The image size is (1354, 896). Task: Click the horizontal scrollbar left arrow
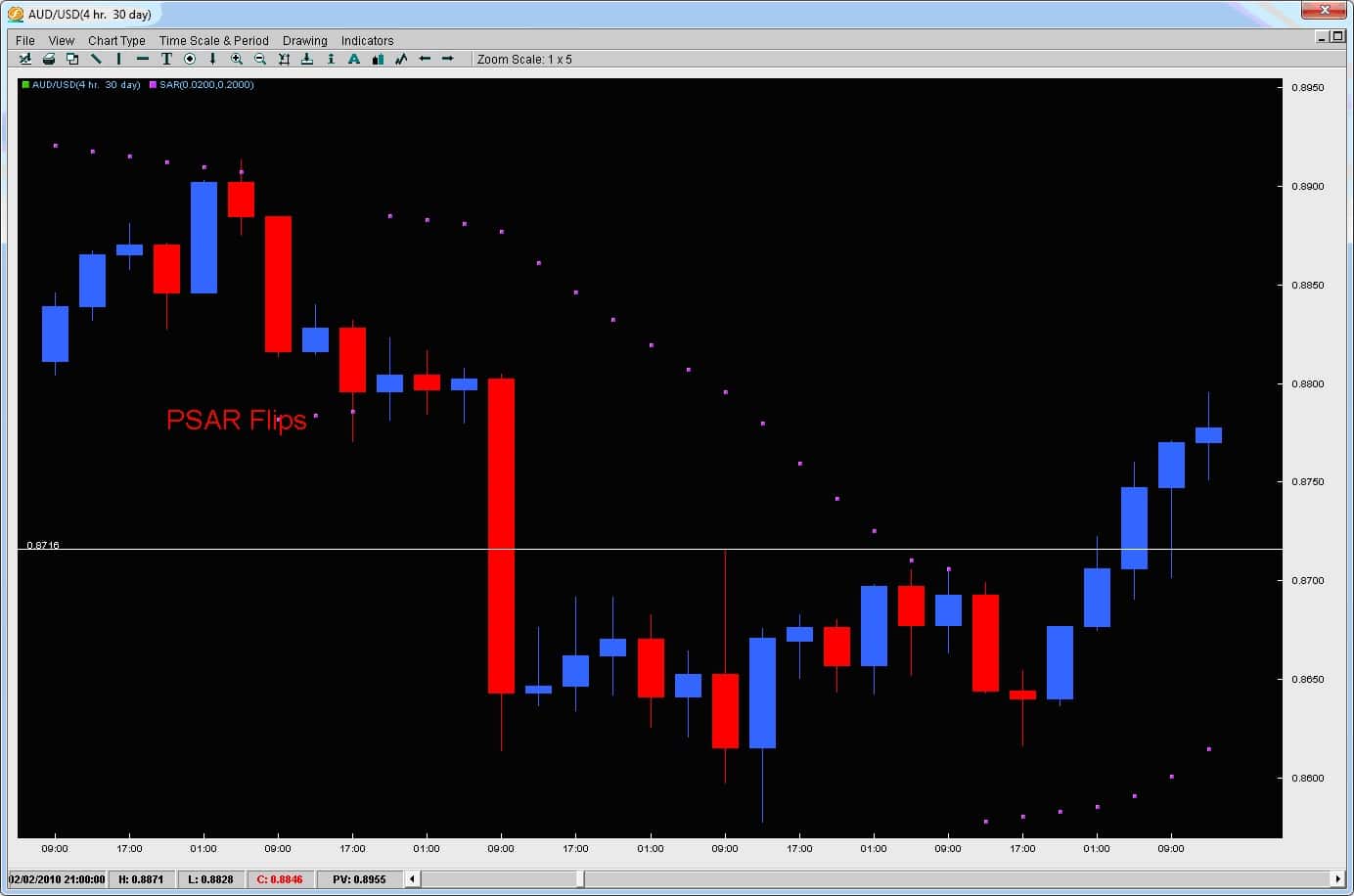tap(412, 878)
